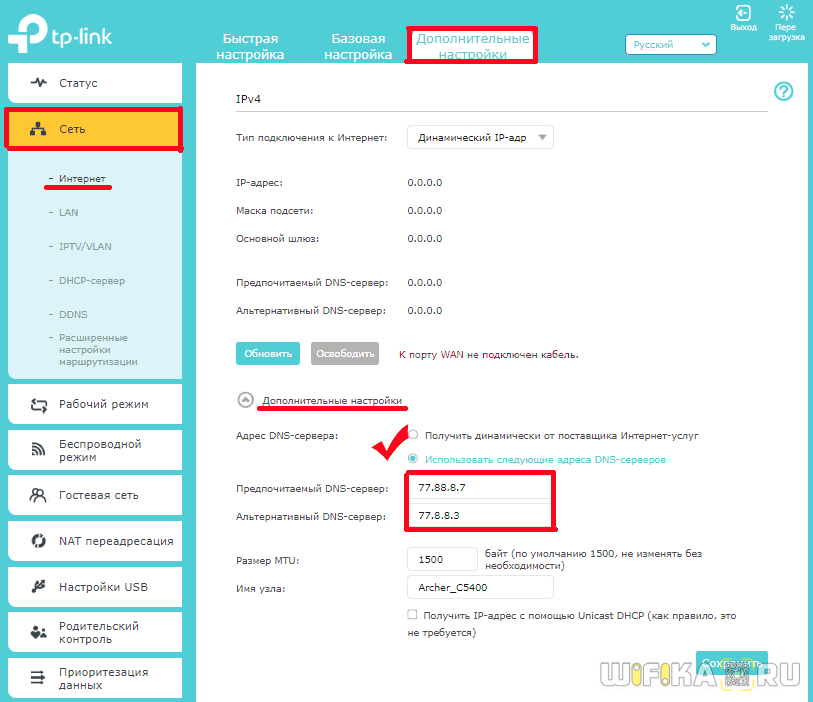Click the Перезагрузка reboot icon
This screenshot has width=813, height=702.
[x=786, y=12]
